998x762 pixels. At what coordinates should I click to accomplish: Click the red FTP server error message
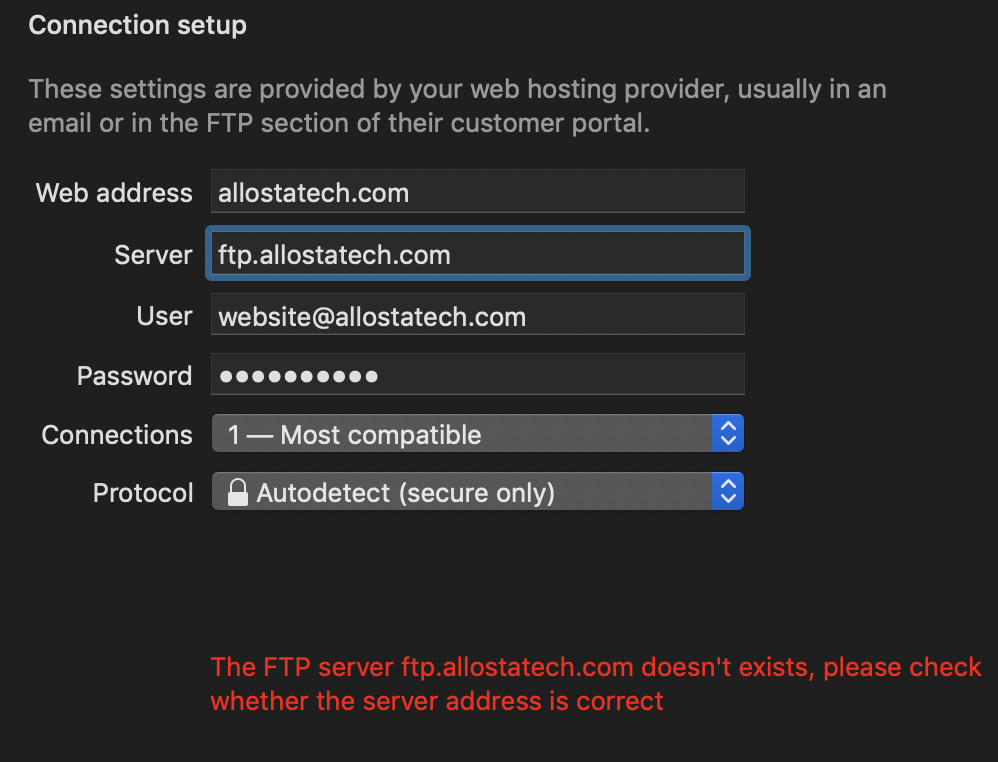coord(595,683)
